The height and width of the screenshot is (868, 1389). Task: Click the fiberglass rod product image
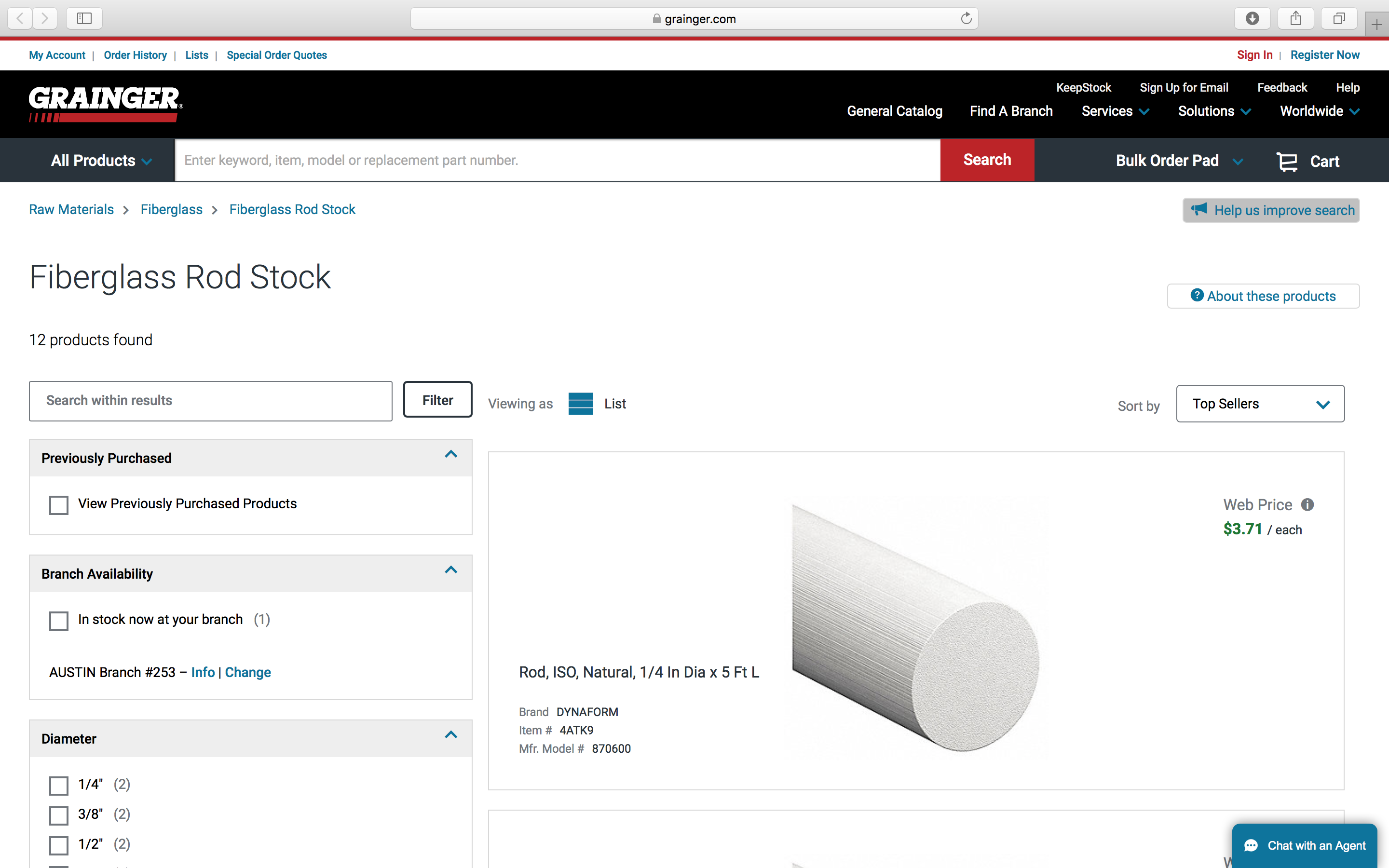click(x=915, y=627)
